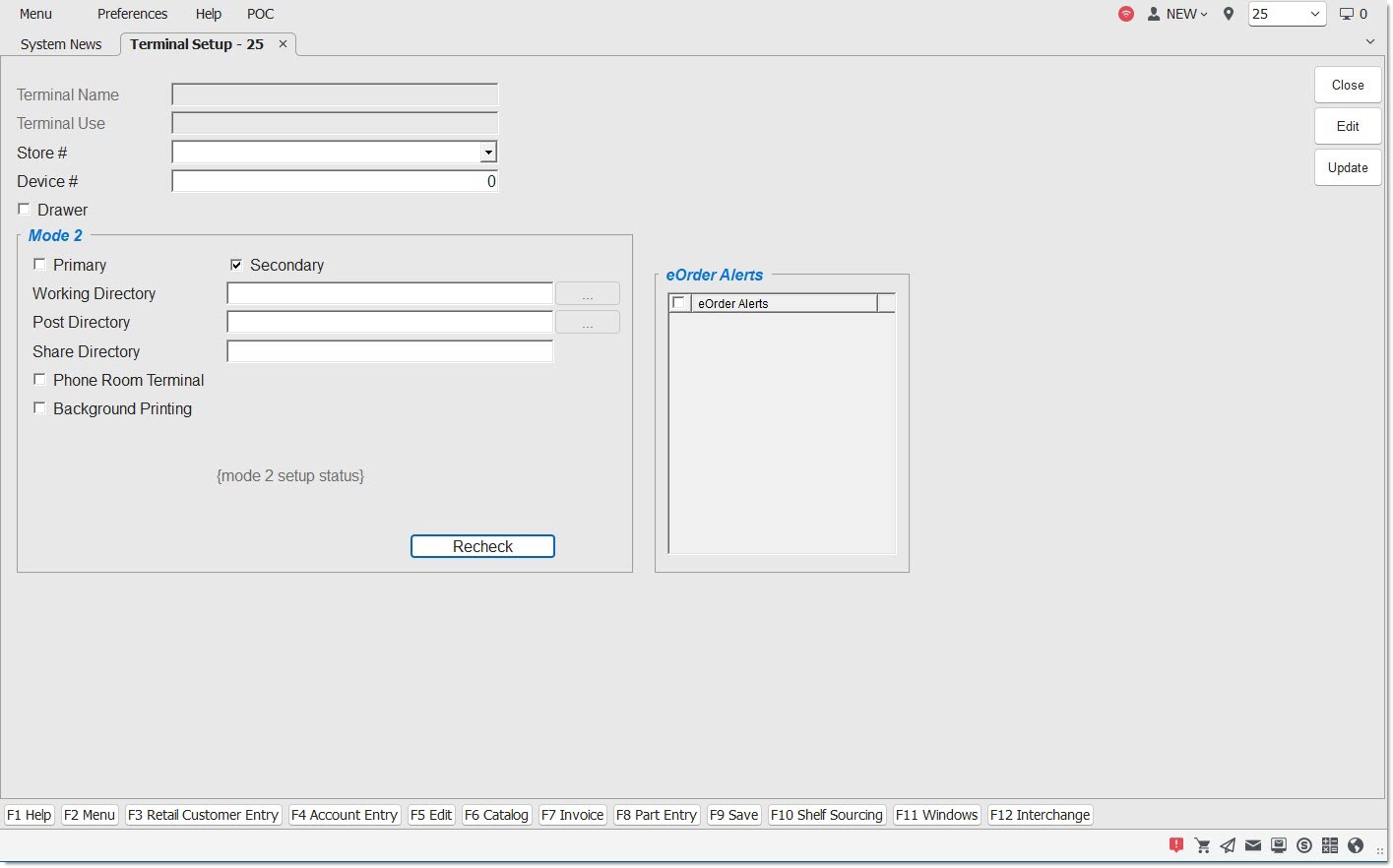Expand the NEW user dropdown

(x=1177, y=14)
